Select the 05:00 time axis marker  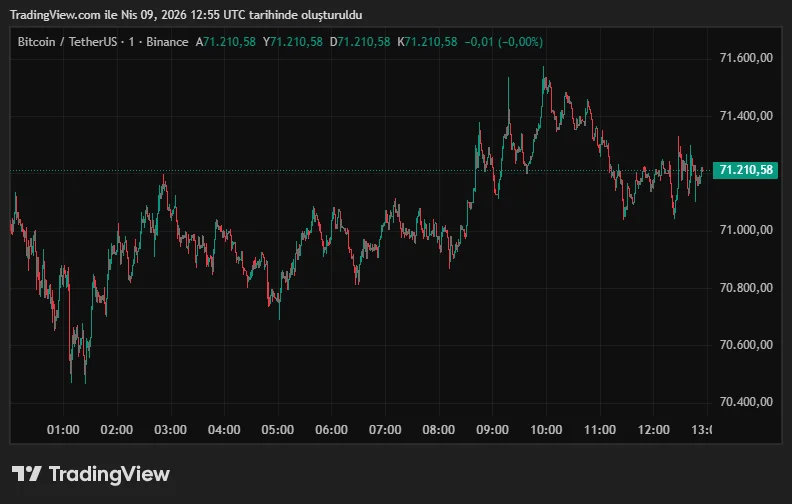277,429
